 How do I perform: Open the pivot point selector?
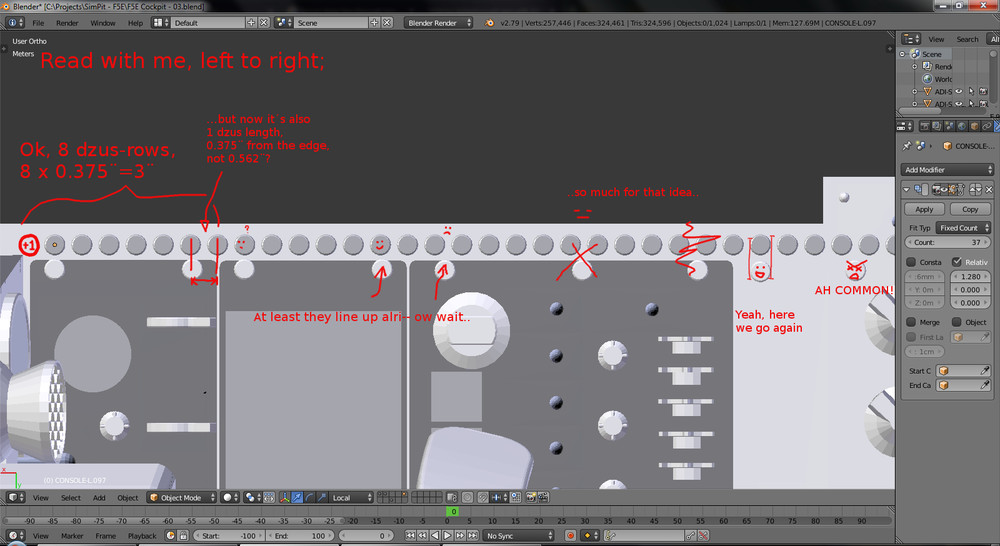[253, 498]
